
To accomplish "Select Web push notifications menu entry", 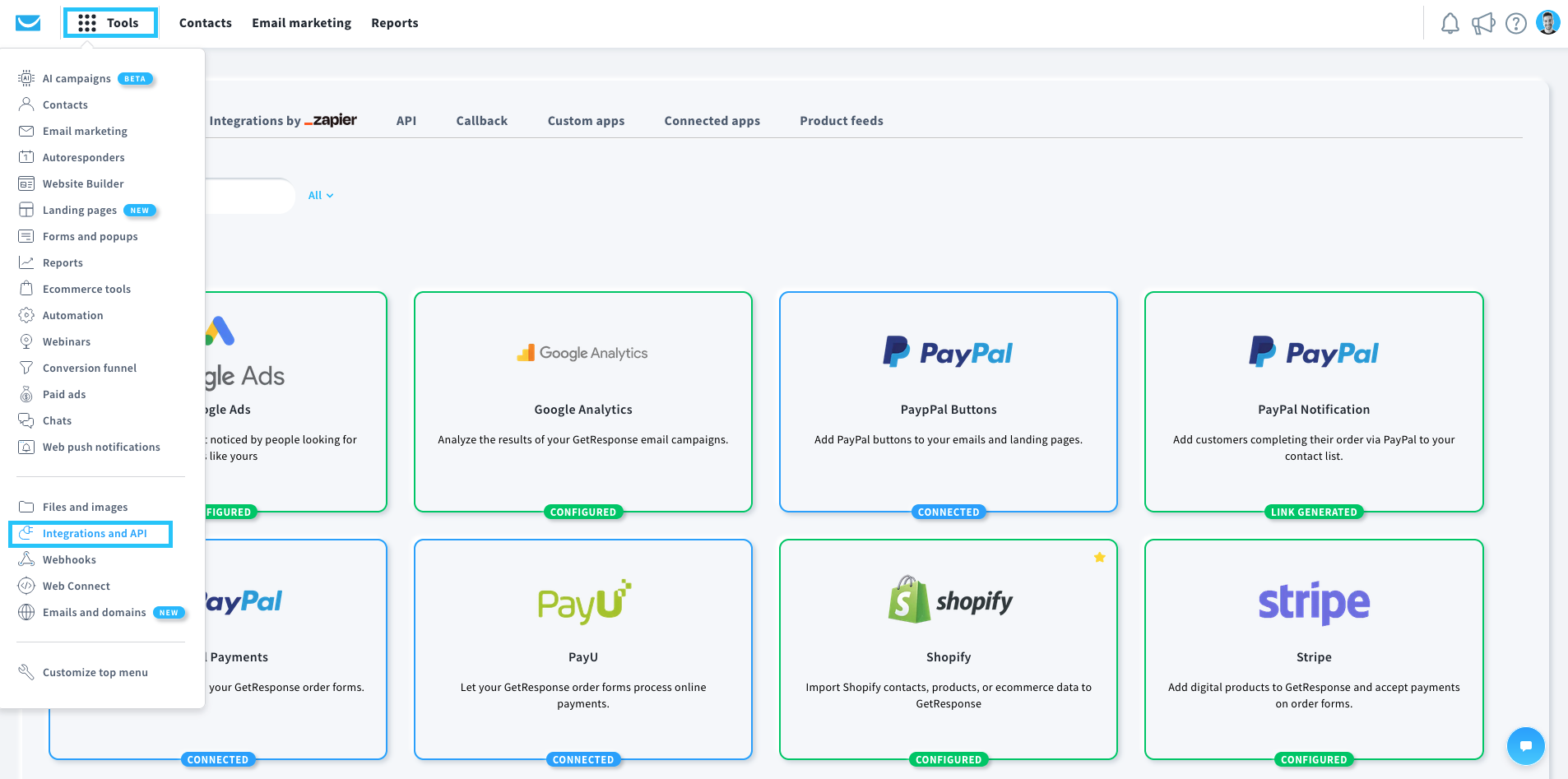I will click(101, 447).
